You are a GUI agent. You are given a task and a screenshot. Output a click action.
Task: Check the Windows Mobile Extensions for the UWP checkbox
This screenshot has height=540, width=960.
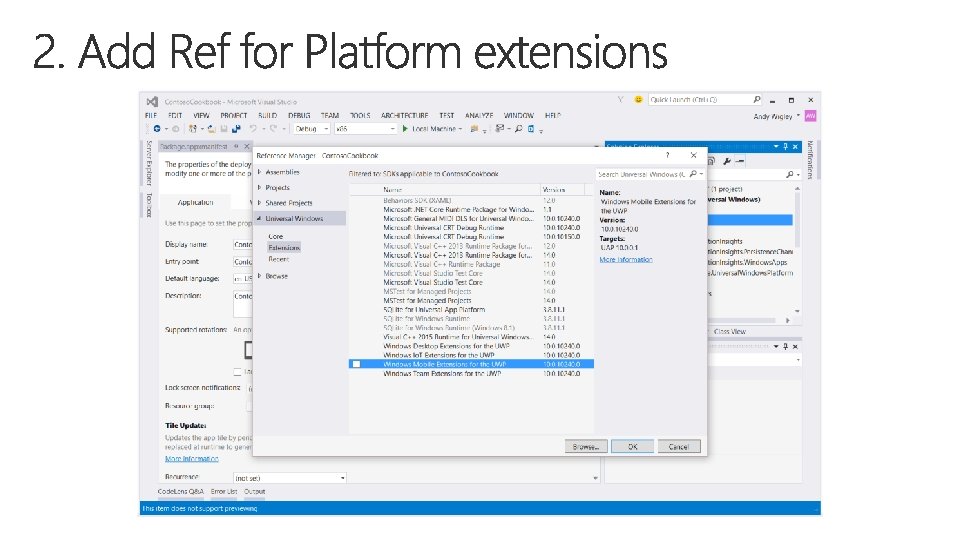click(x=356, y=364)
